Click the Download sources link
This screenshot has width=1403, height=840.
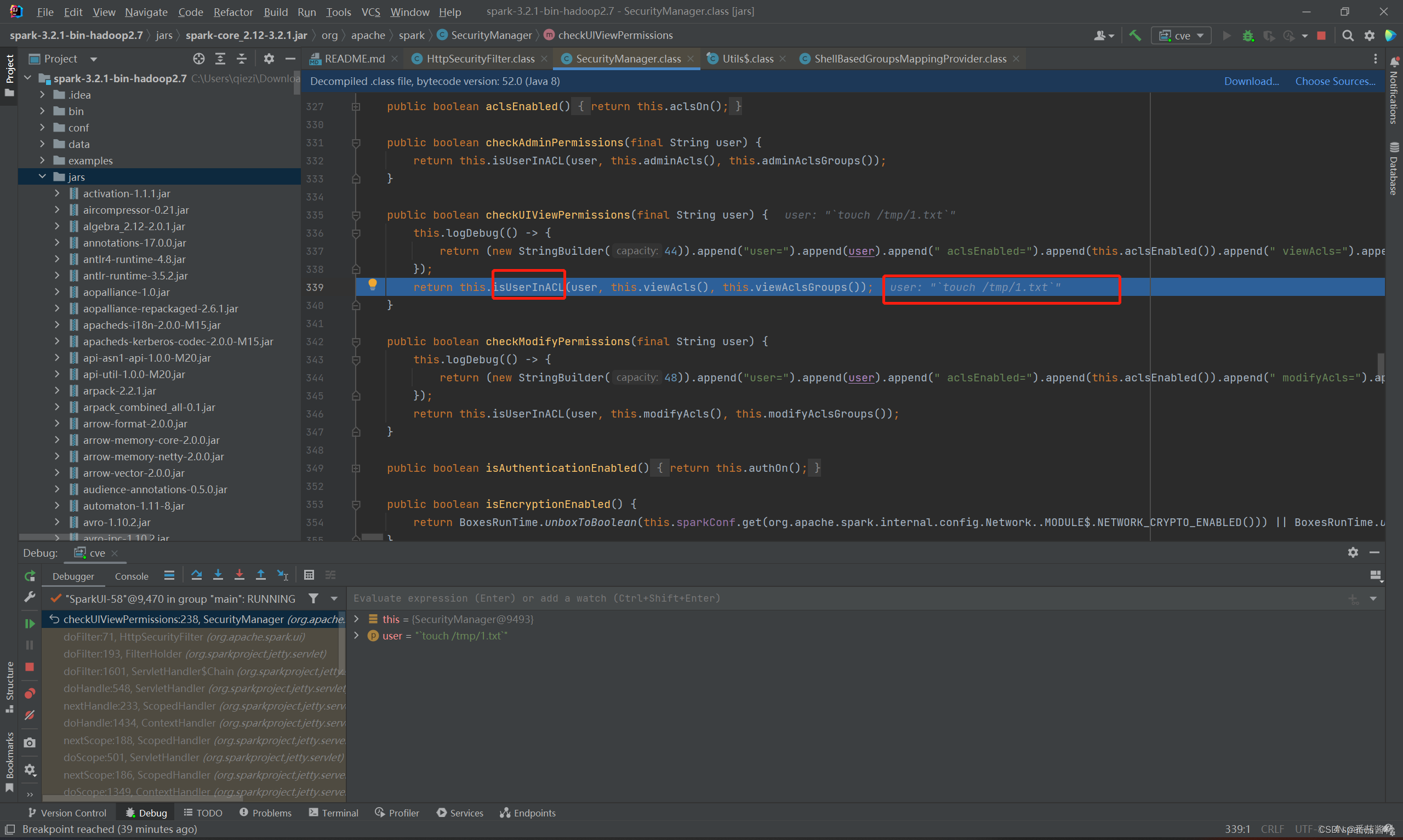click(1251, 81)
